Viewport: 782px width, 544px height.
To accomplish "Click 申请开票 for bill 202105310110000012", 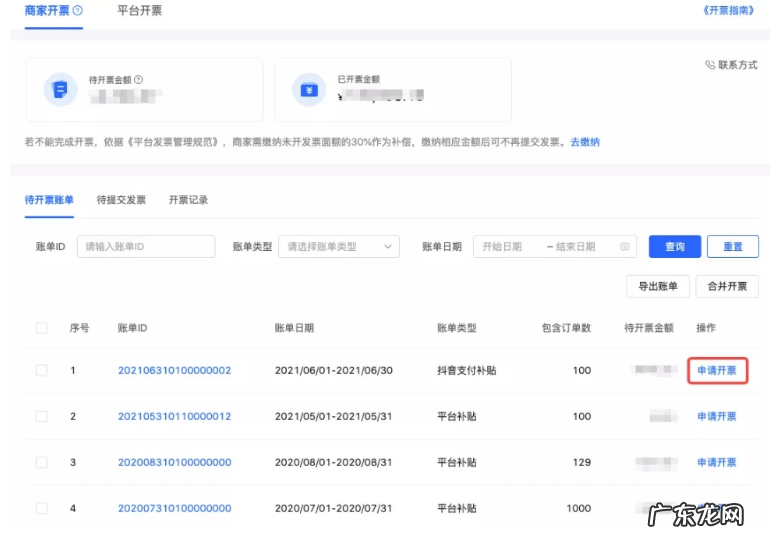I will [x=717, y=416].
